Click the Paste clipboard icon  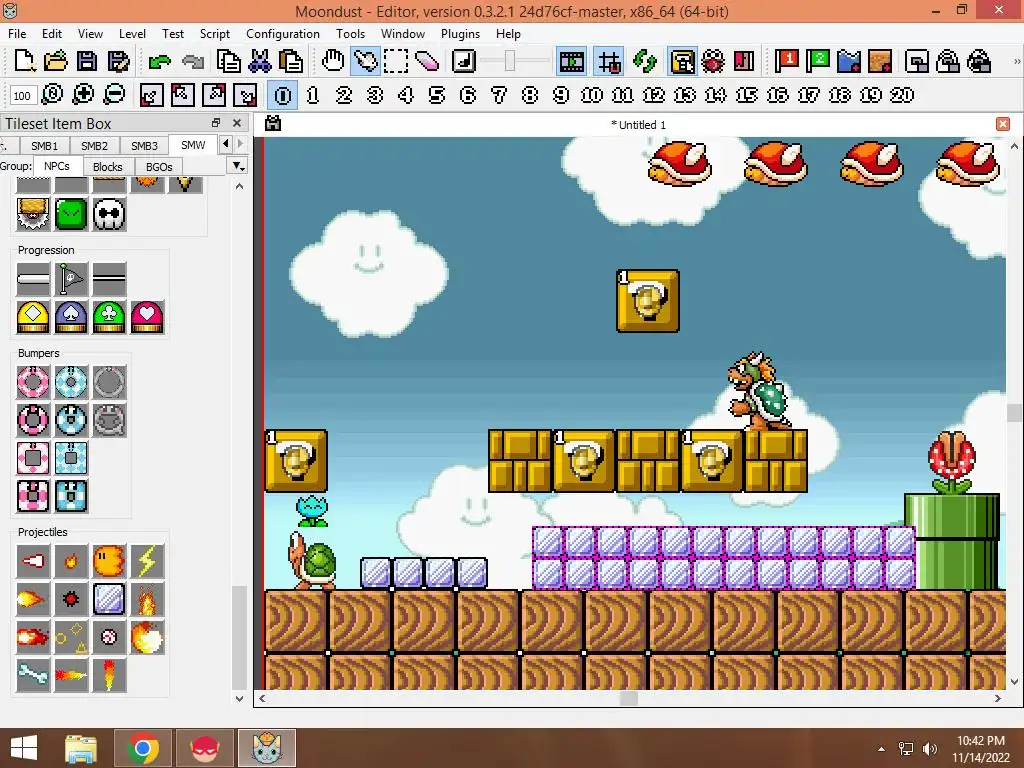[x=291, y=61]
